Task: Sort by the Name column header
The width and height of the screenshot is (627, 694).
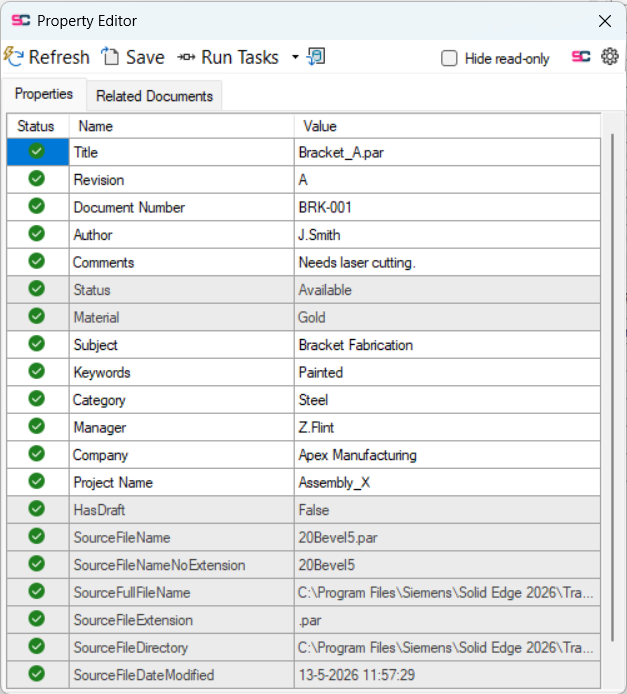Action: [181, 126]
